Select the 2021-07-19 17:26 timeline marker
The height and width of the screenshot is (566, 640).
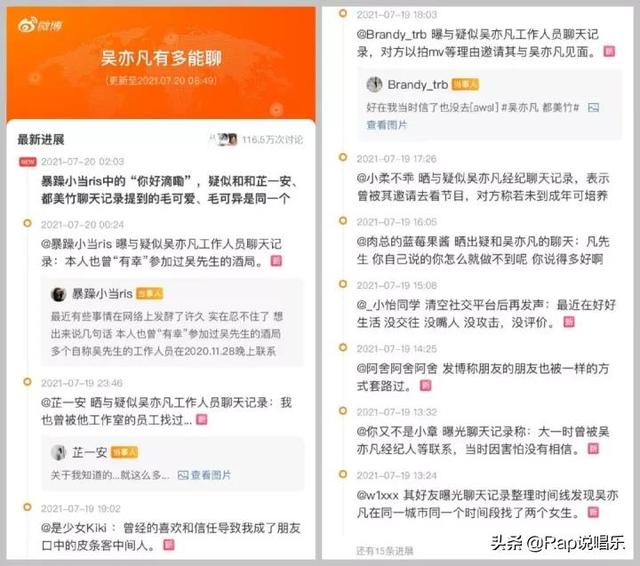pos(343,157)
